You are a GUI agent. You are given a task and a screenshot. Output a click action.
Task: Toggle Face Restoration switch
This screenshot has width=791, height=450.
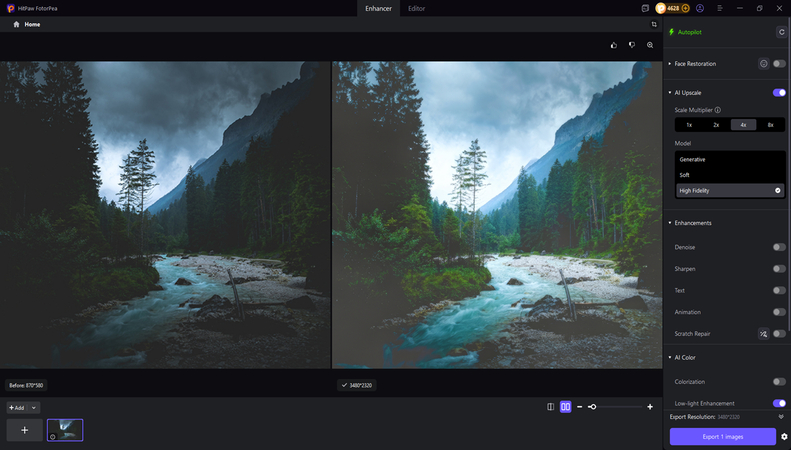[779, 64]
